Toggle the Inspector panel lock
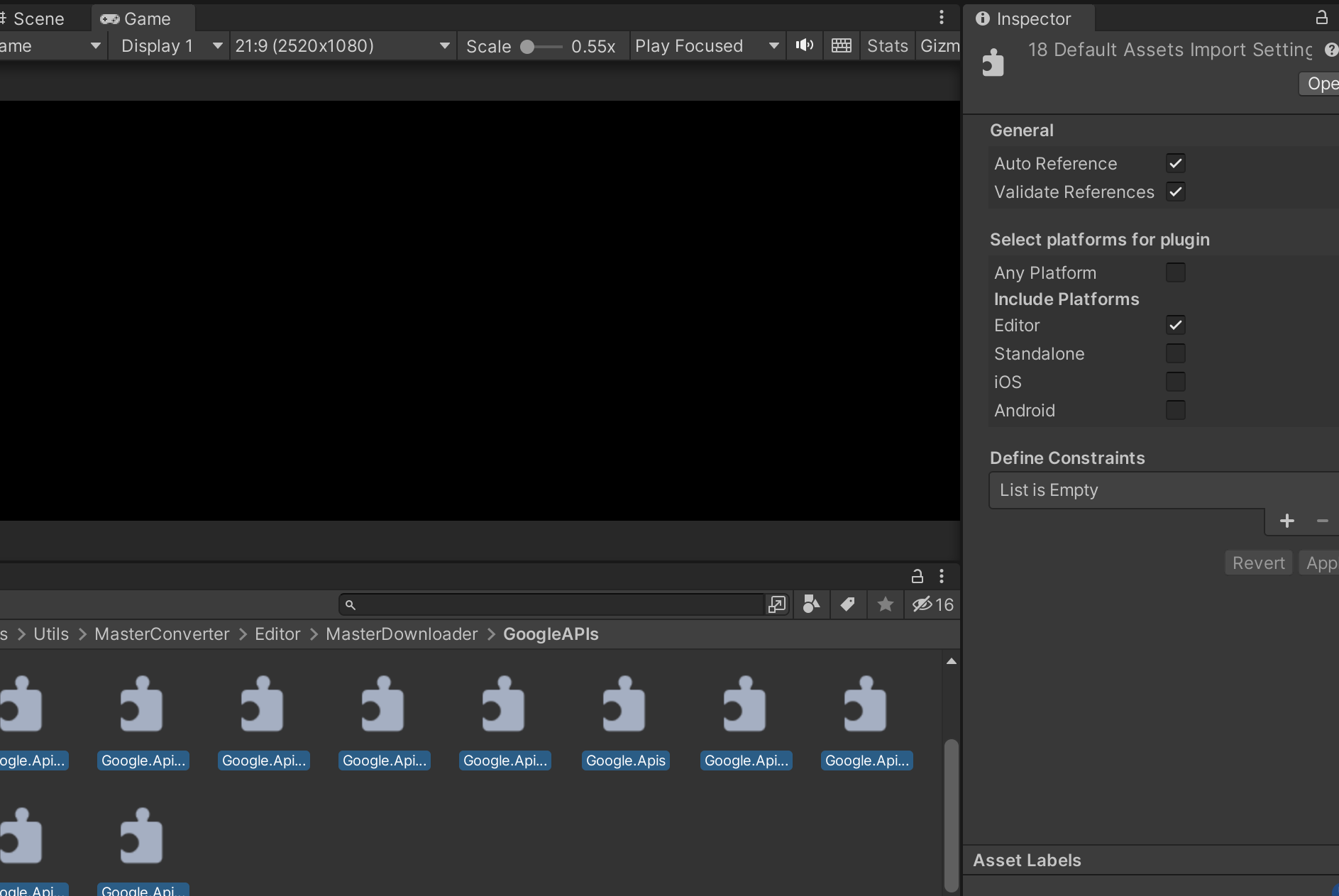1339x896 pixels. 1321,18
